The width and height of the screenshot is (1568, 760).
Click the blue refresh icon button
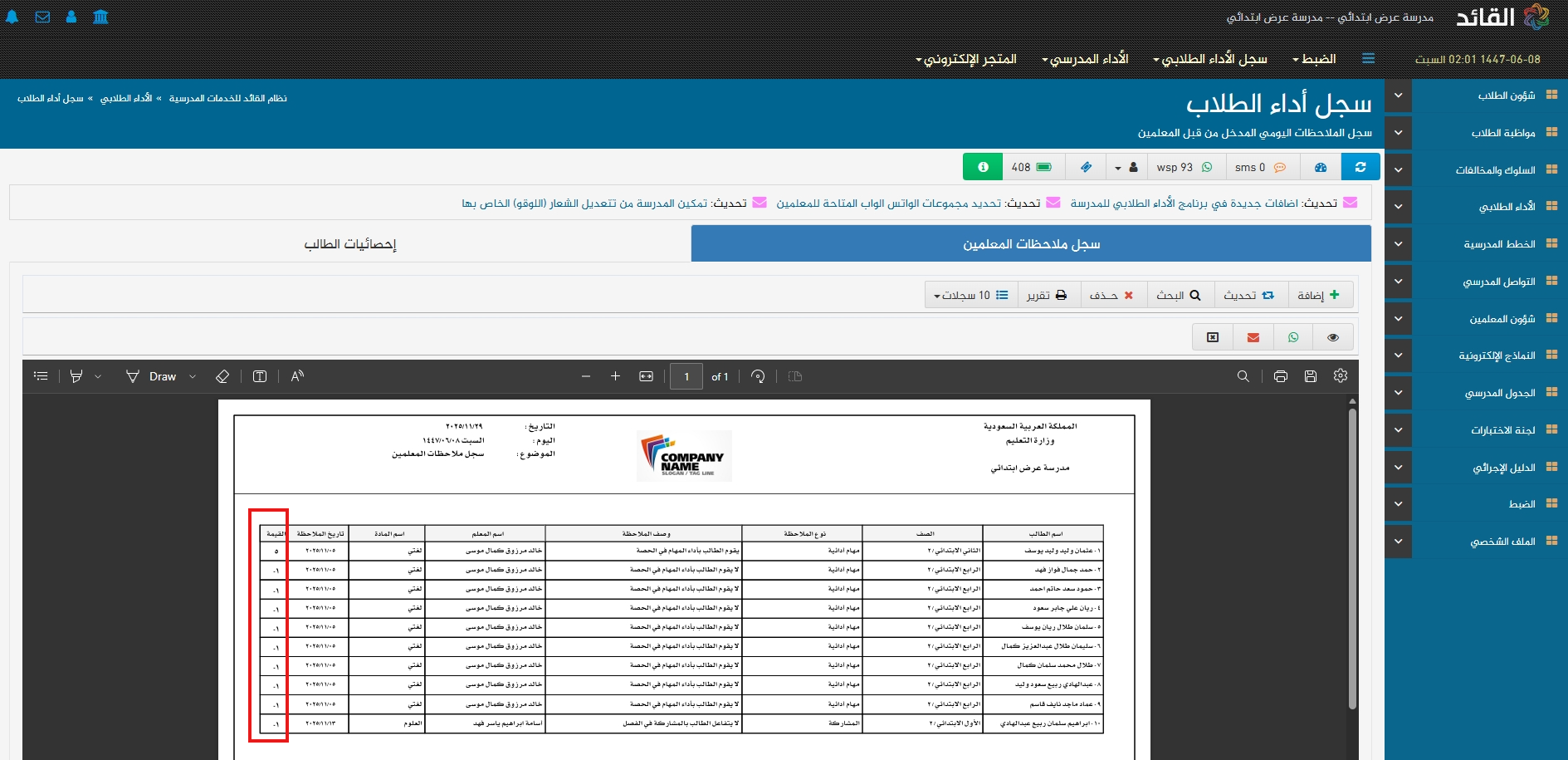[1360, 167]
